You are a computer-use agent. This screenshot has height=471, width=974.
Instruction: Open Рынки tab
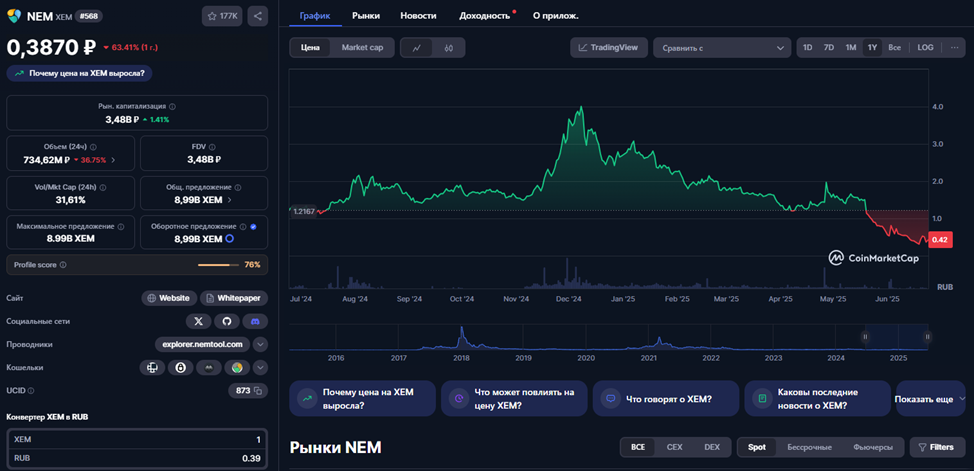point(366,16)
